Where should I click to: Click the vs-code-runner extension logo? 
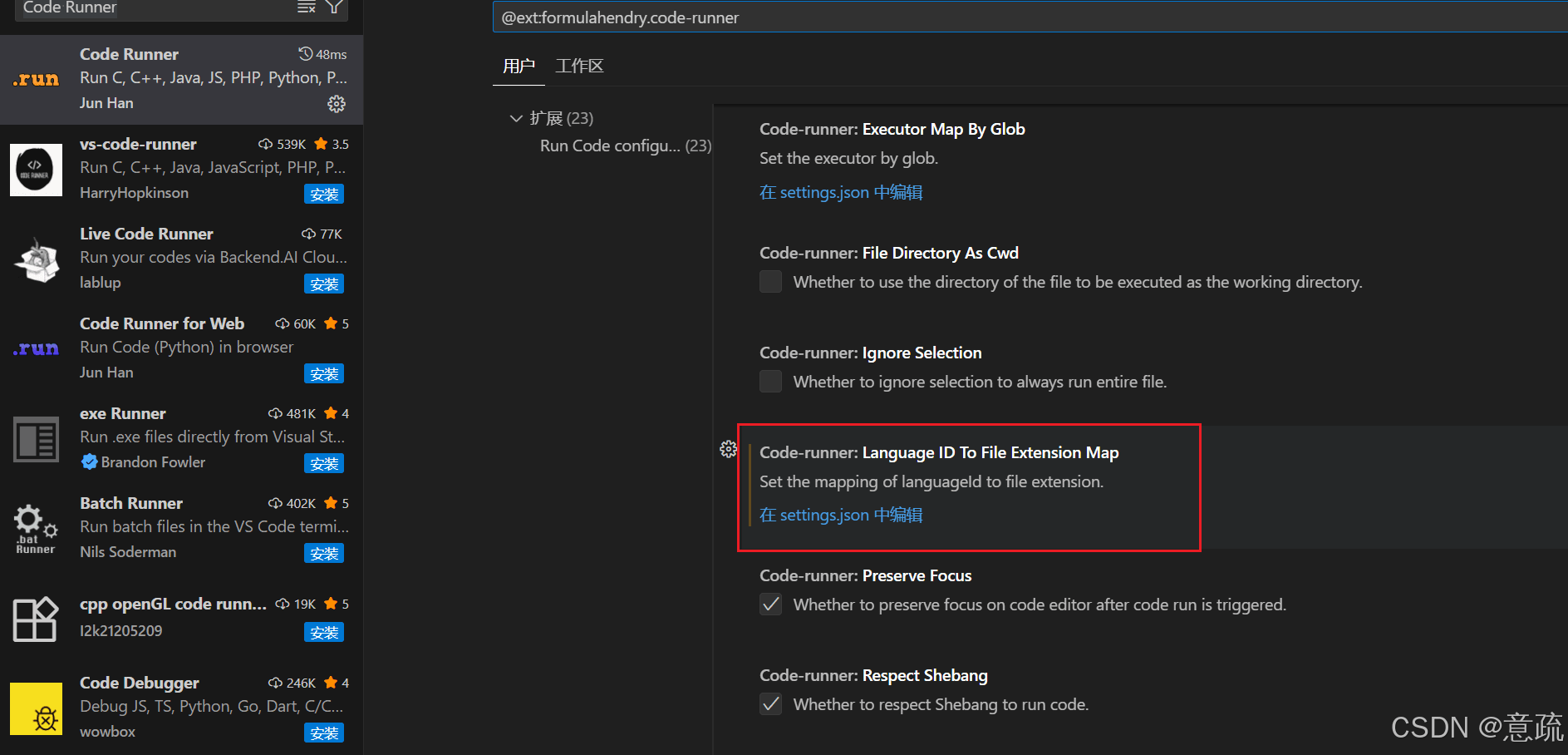[x=36, y=170]
